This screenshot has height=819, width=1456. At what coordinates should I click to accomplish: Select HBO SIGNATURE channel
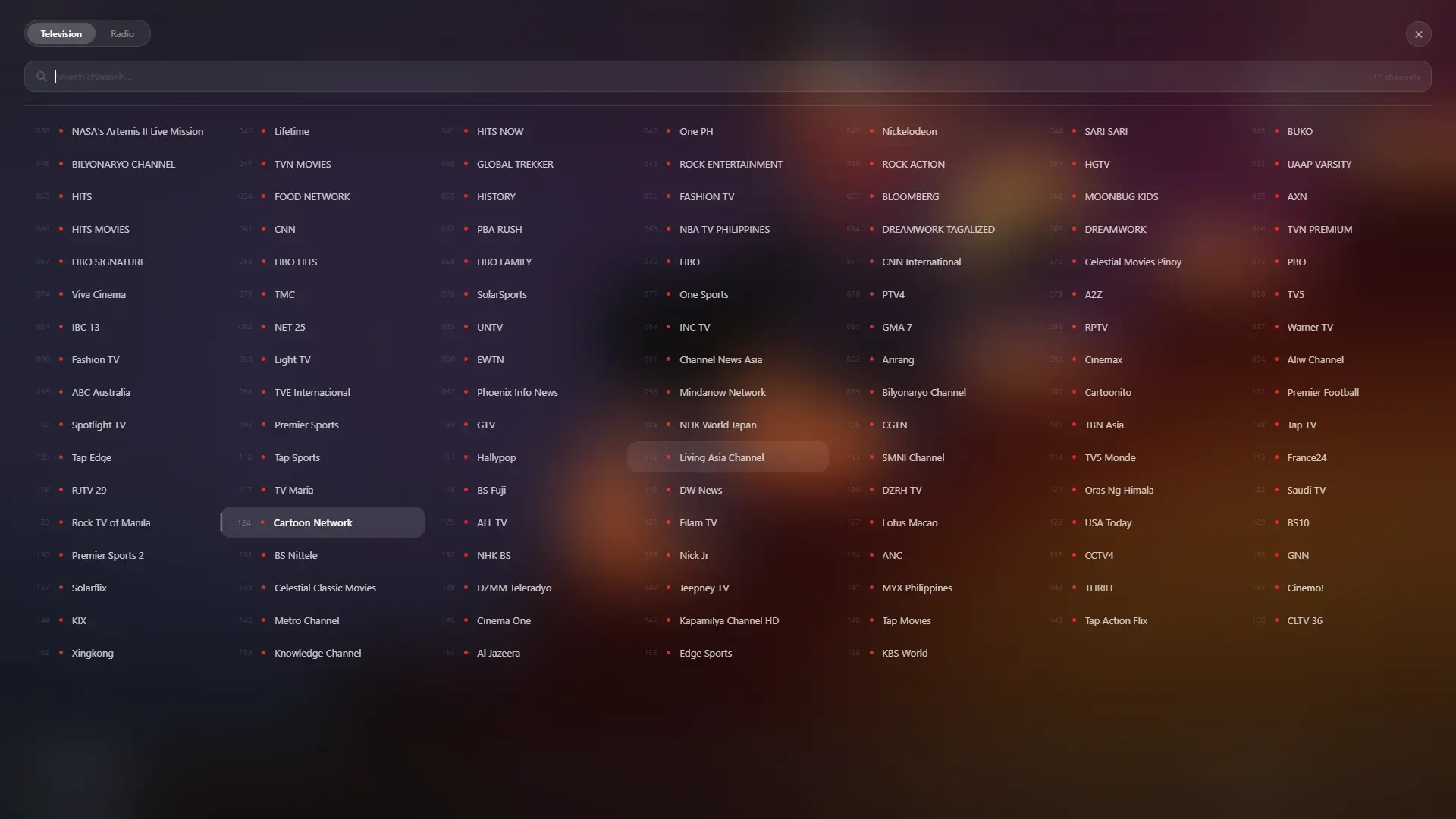point(120,262)
